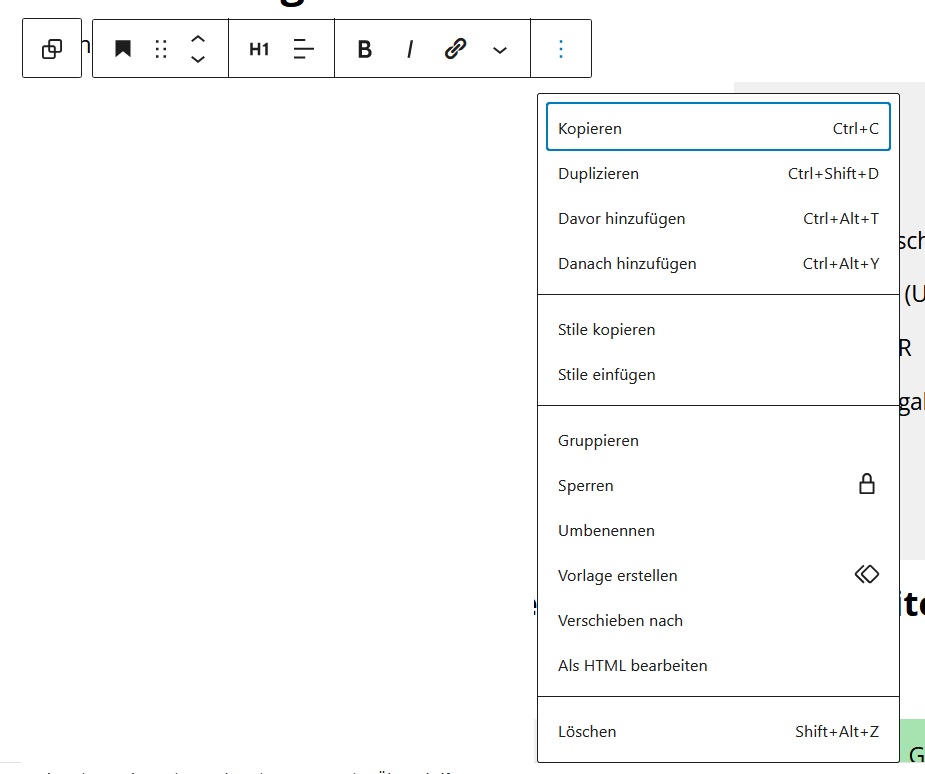925x774 pixels.
Task: Click the insert link icon
Action: 455,49
